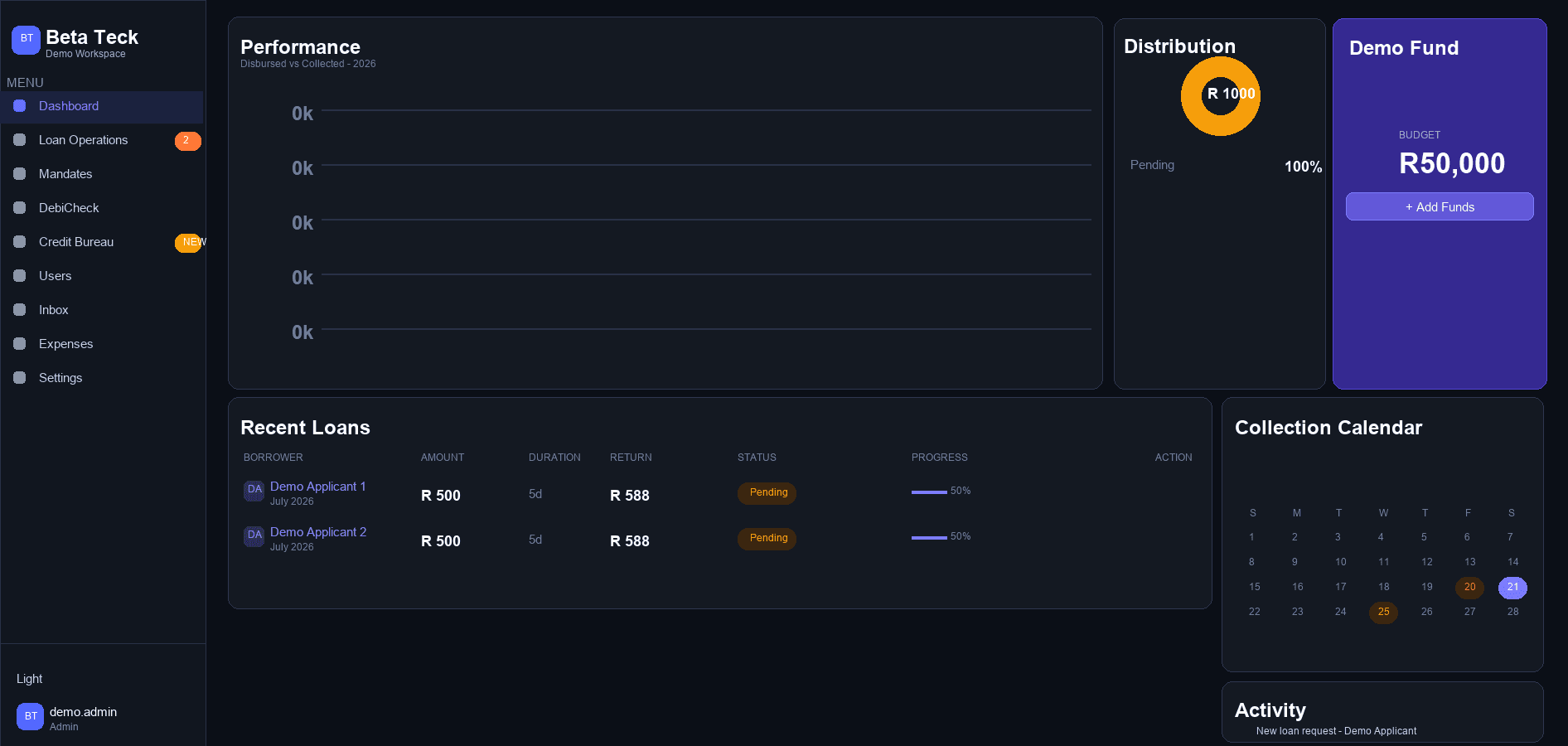Click the BORROWER column header
This screenshot has width=1568, height=746.
(x=273, y=458)
